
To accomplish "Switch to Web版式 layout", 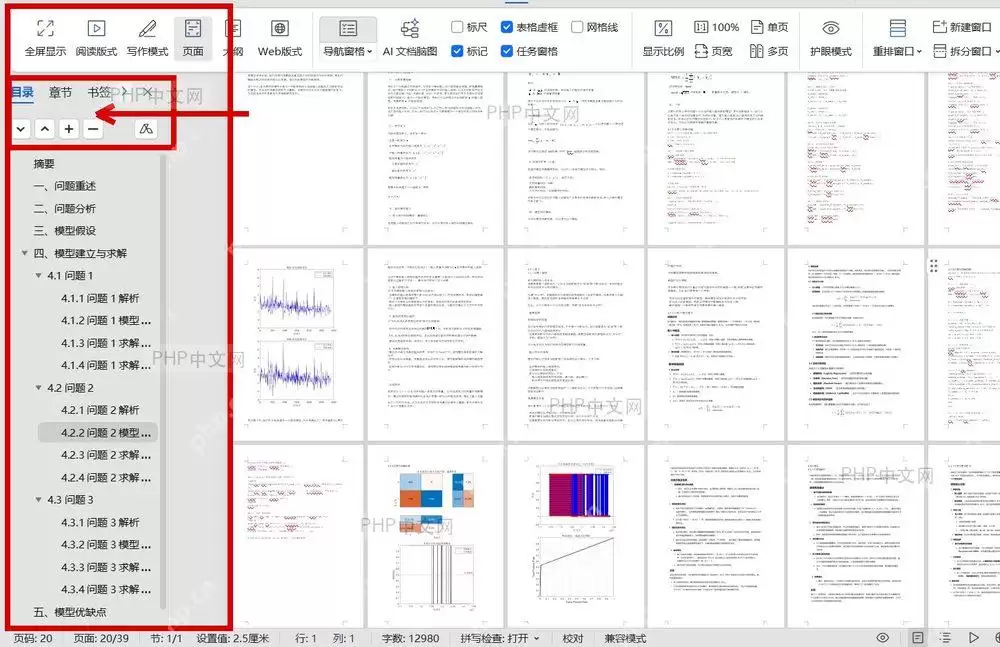I will (x=279, y=38).
